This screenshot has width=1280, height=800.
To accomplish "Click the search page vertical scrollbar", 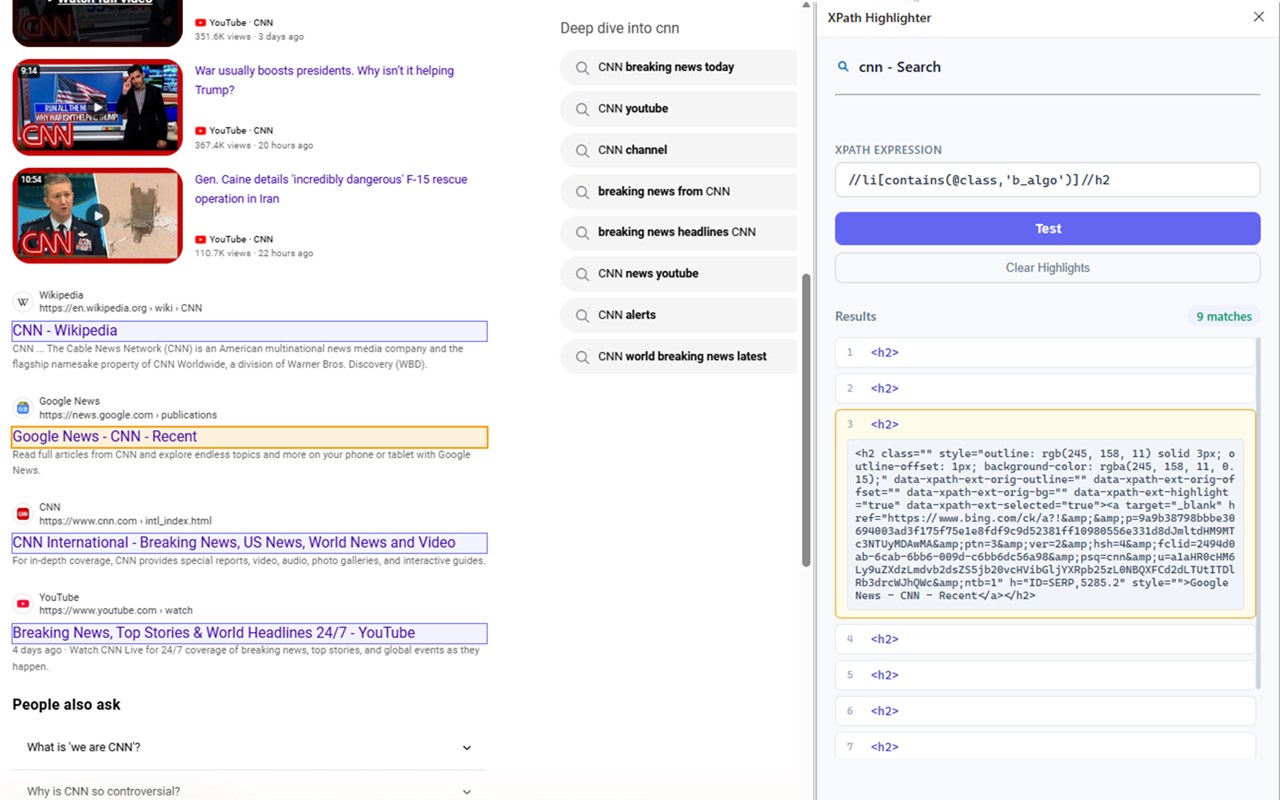I will [x=806, y=420].
